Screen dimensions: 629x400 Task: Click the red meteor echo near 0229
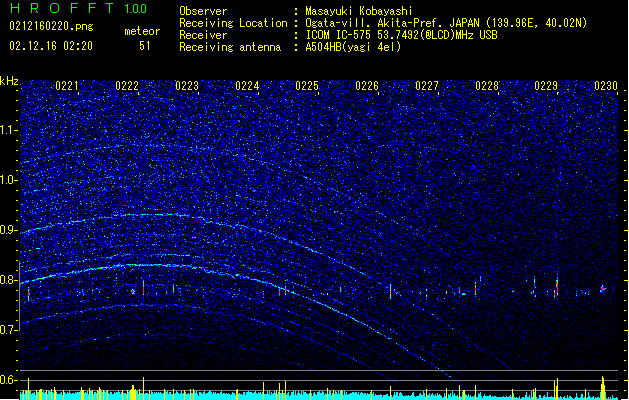557,287
